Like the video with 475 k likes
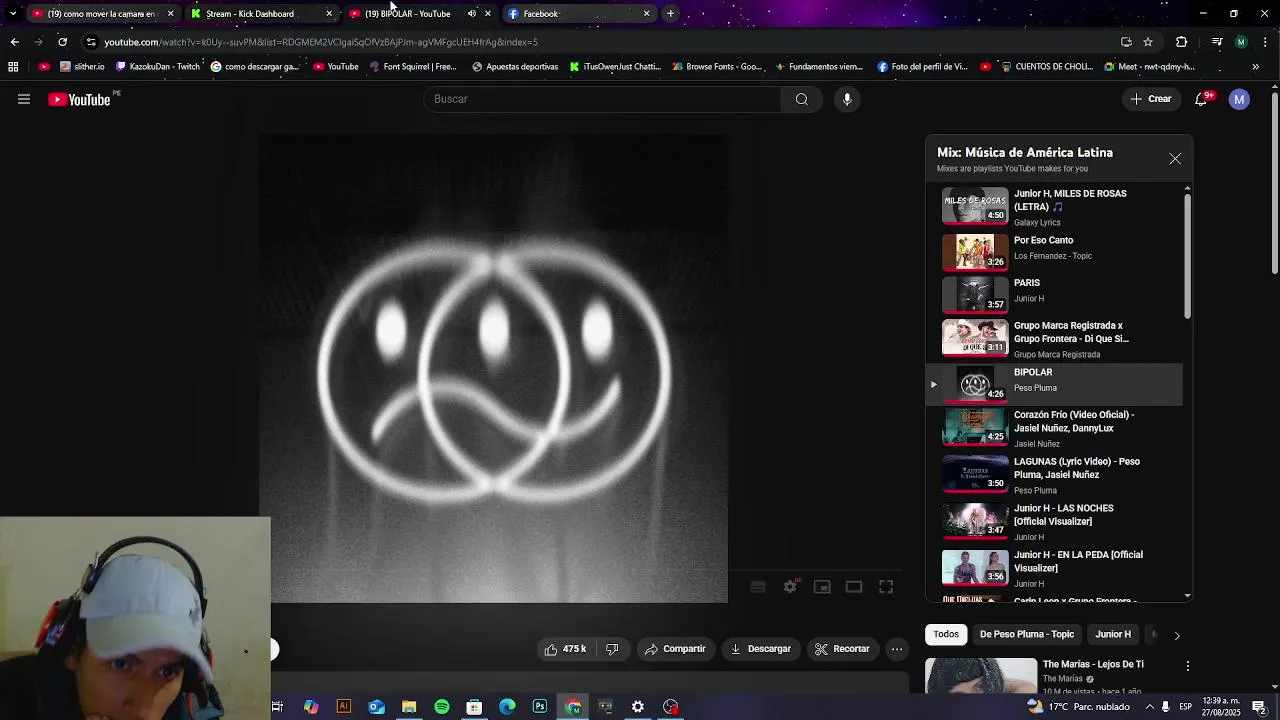 565,649
